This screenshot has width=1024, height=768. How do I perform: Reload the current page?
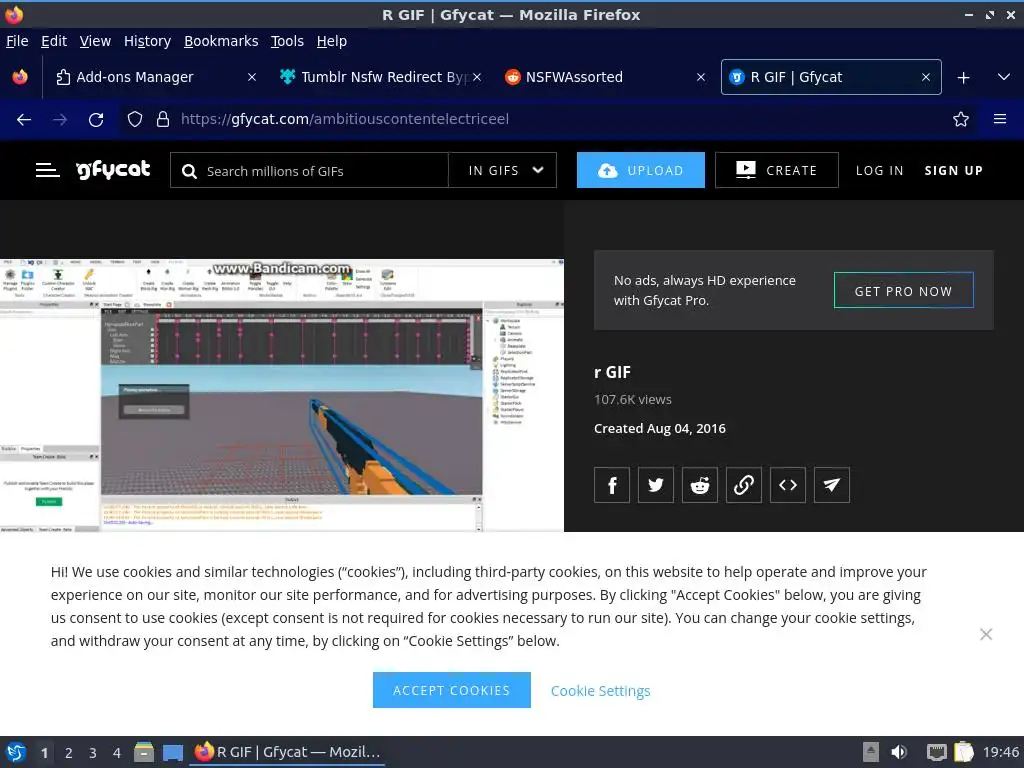96,120
